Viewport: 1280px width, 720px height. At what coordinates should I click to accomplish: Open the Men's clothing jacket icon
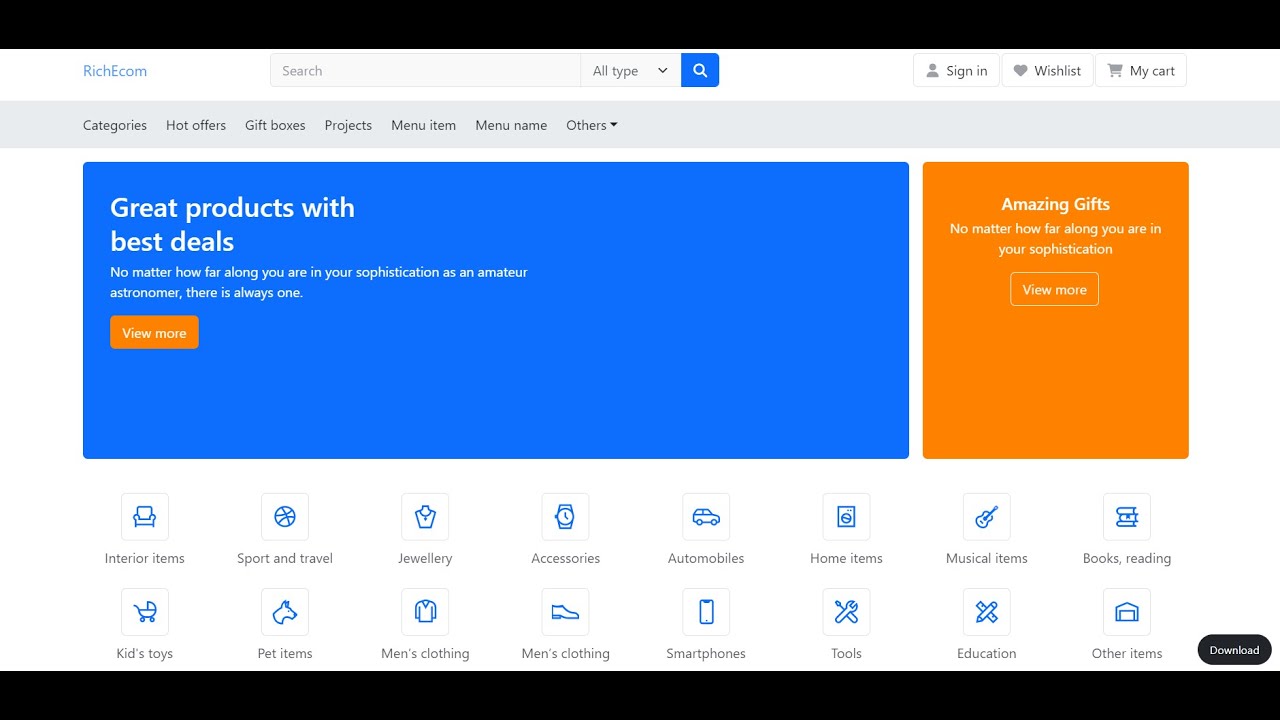(425, 612)
